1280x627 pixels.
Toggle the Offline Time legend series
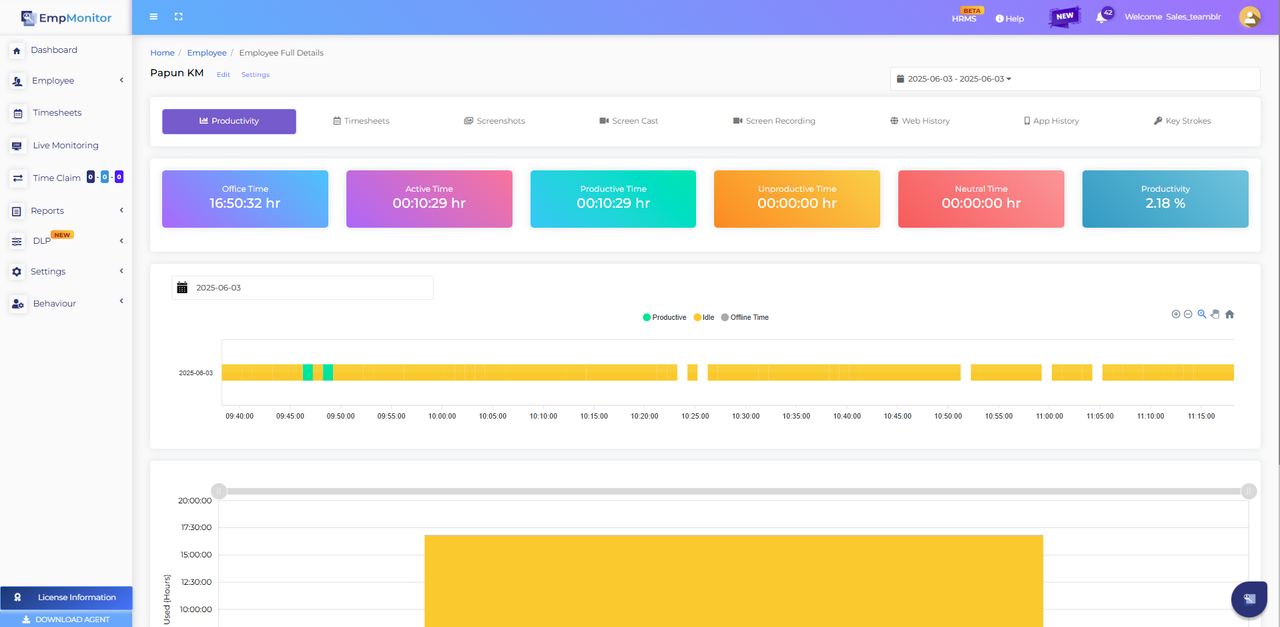tap(745, 317)
